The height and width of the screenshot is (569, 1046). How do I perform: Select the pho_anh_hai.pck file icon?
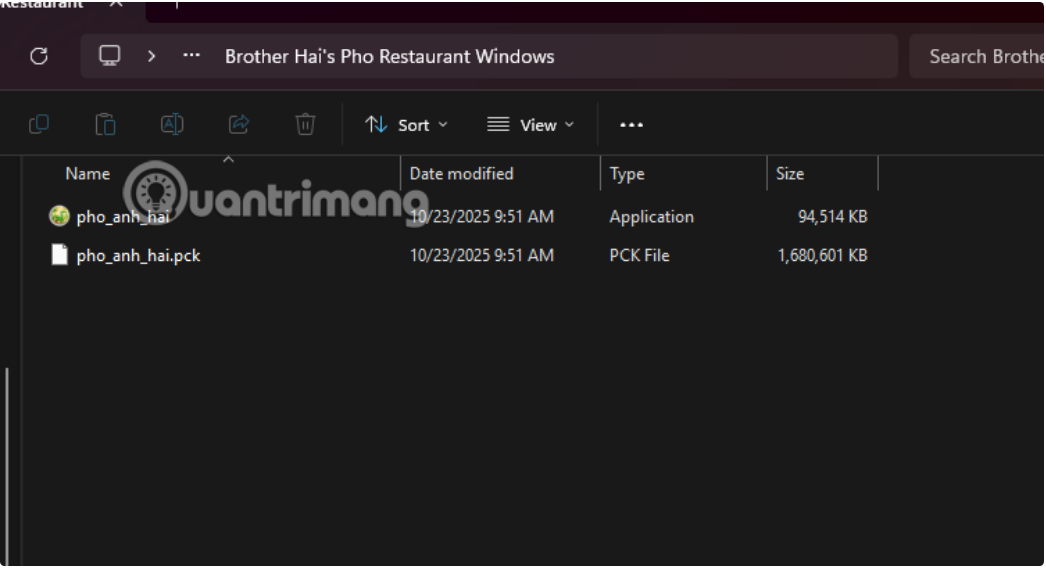coord(60,255)
